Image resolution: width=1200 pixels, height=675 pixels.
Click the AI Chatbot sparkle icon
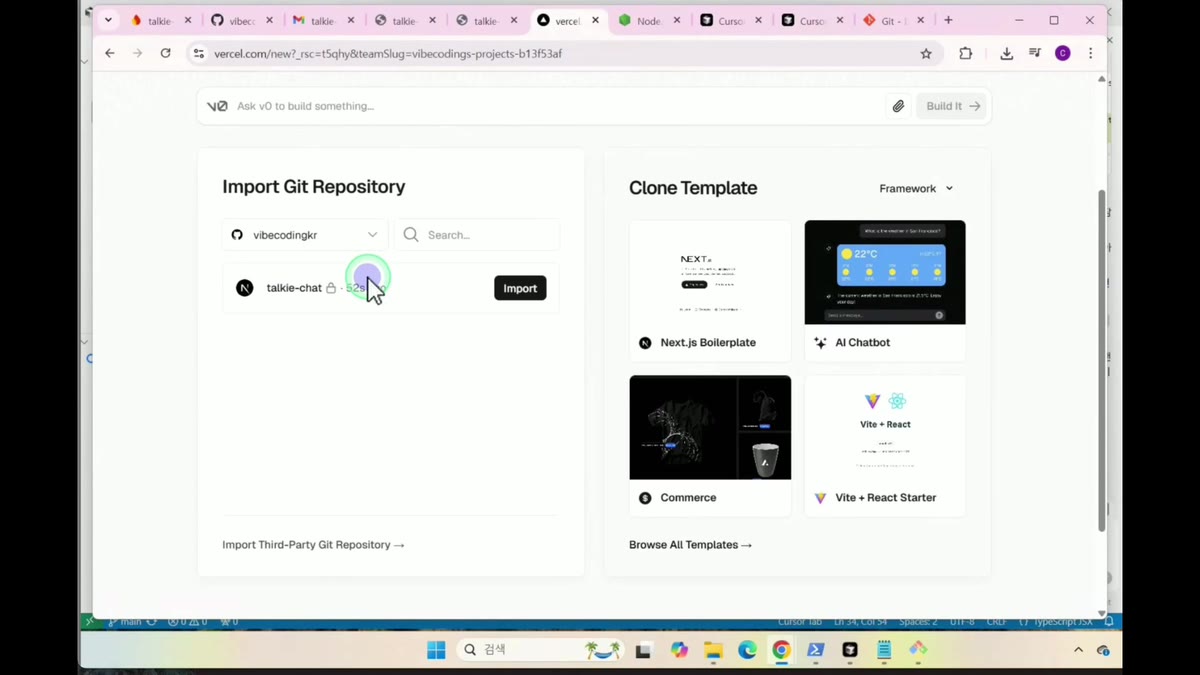tap(820, 343)
